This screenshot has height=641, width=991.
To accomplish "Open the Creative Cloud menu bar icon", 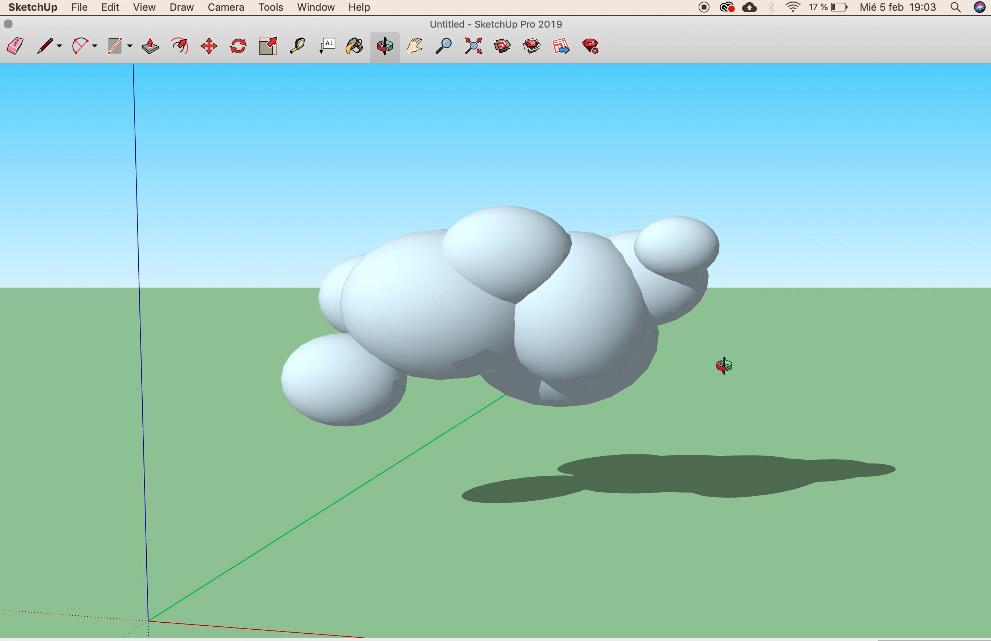I will coord(727,8).
